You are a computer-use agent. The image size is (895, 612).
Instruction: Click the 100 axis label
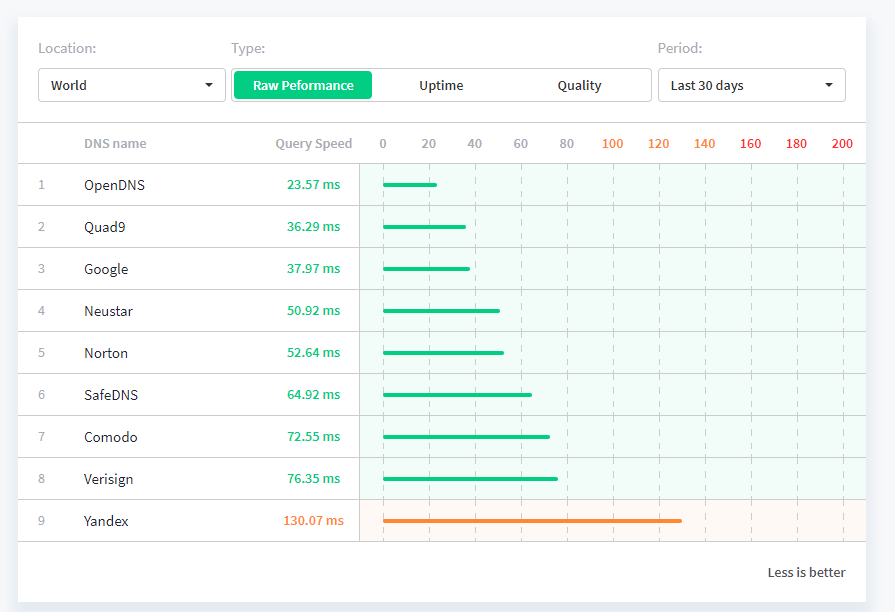tap(612, 143)
